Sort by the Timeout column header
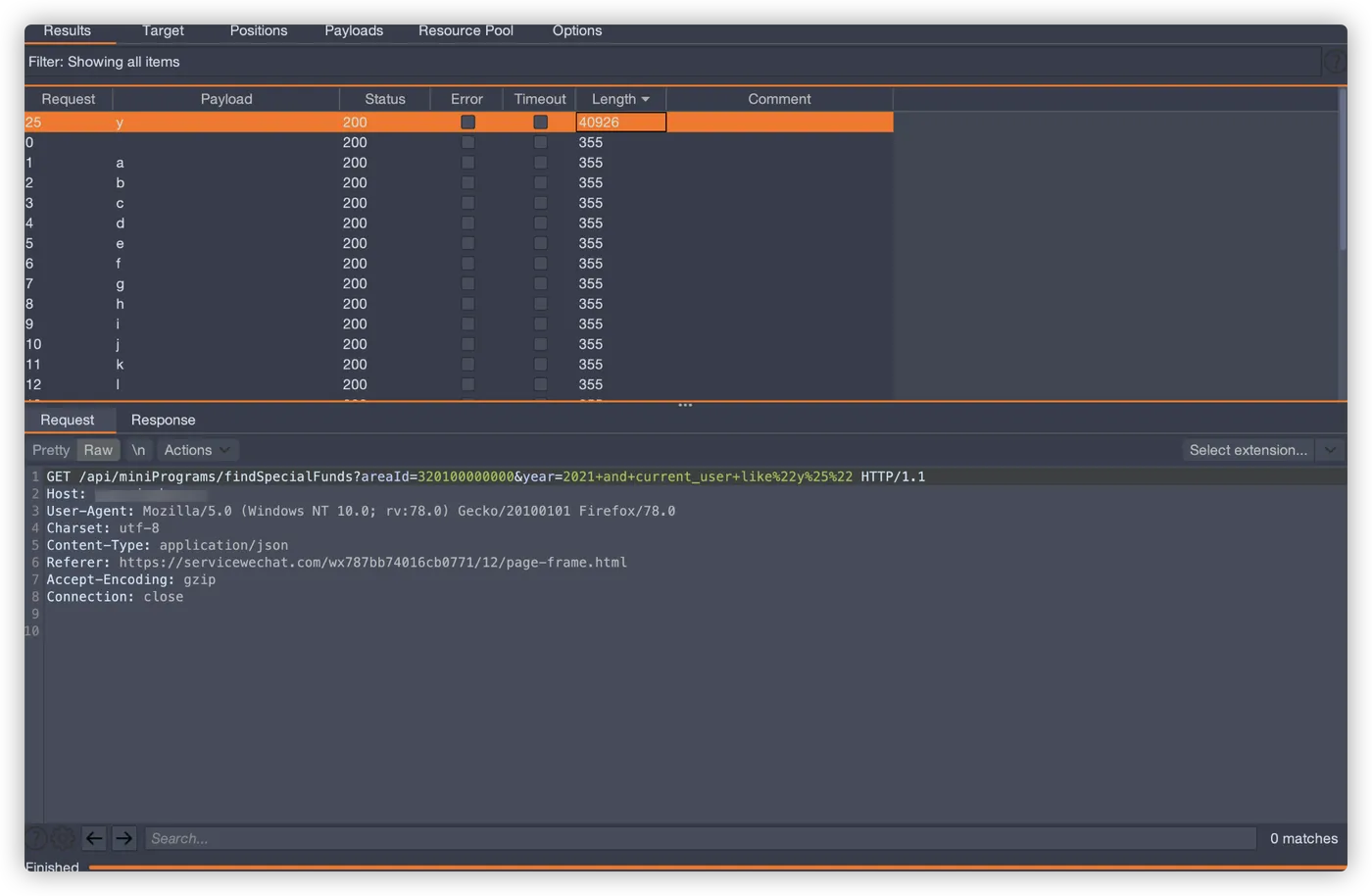1372x896 pixels. [x=540, y=99]
